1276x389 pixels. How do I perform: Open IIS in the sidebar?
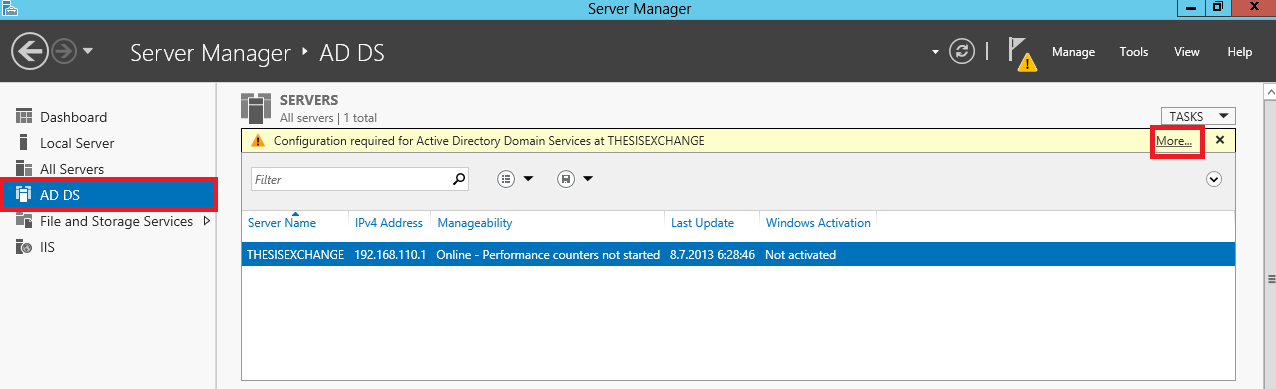[x=48, y=247]
